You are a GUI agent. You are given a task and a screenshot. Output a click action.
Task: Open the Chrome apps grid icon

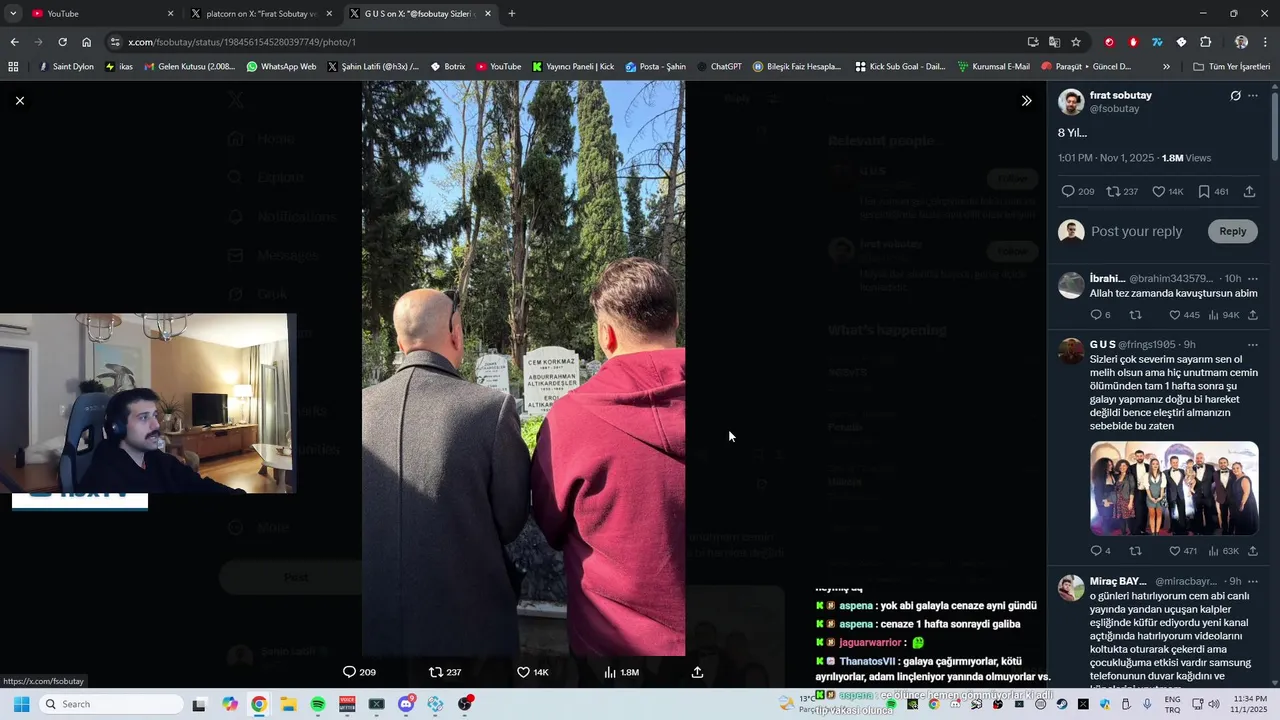(x=13, y=67)
